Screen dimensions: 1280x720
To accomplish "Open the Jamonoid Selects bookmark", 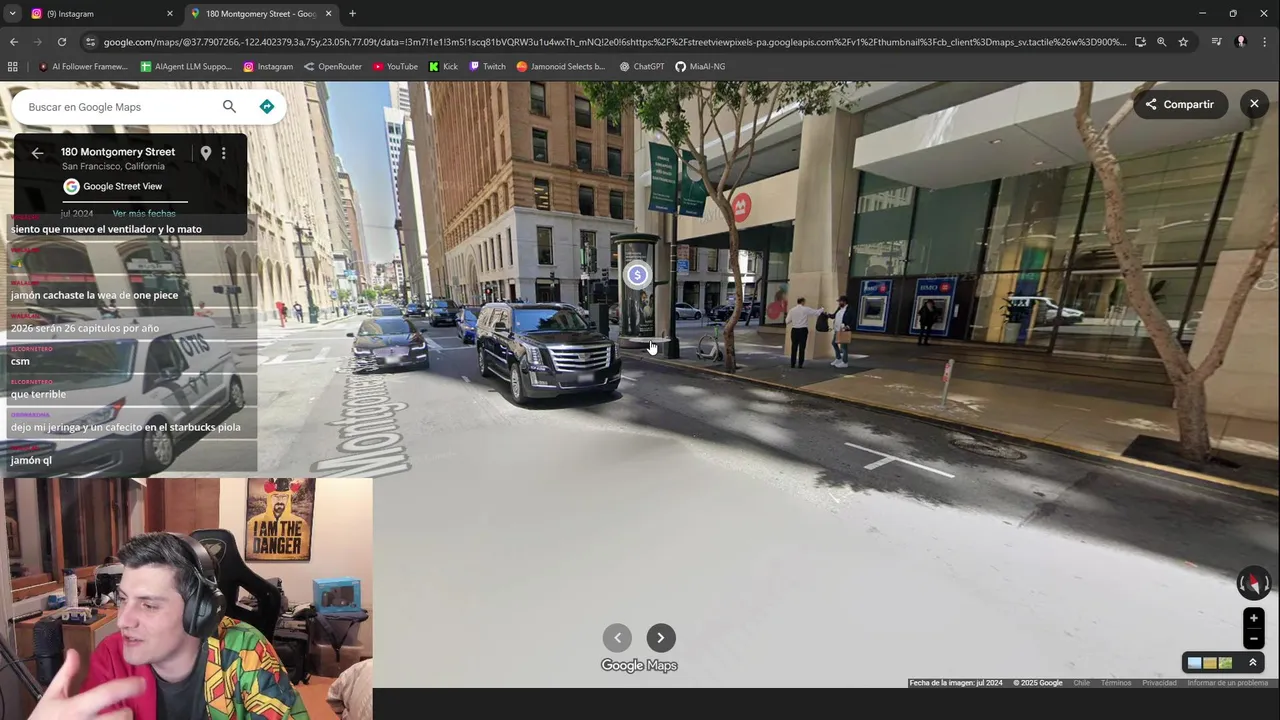I will (x=561, y=67).
